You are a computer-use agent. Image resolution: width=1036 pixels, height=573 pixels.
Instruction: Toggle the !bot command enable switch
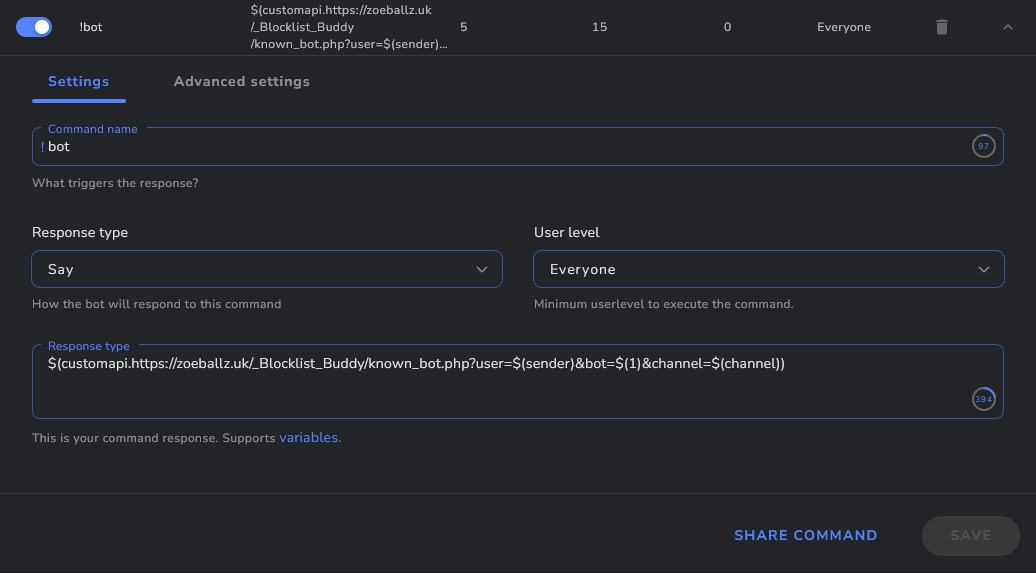[x=34, y=27]
